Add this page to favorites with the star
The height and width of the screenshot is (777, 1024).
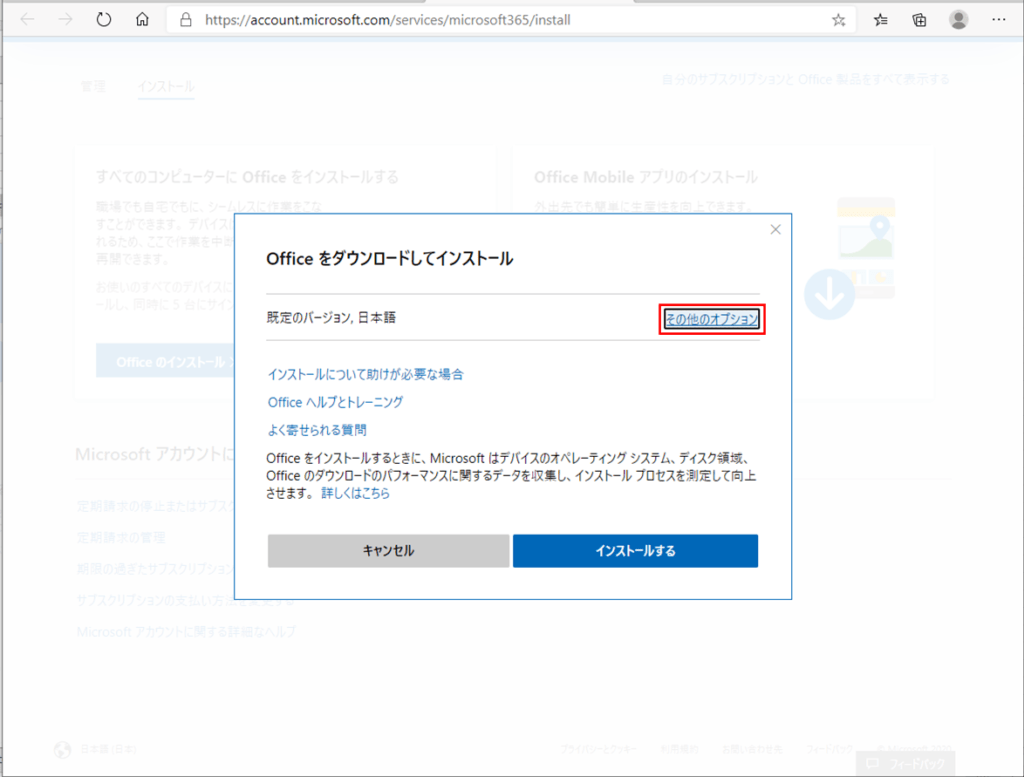coord(839,19)
